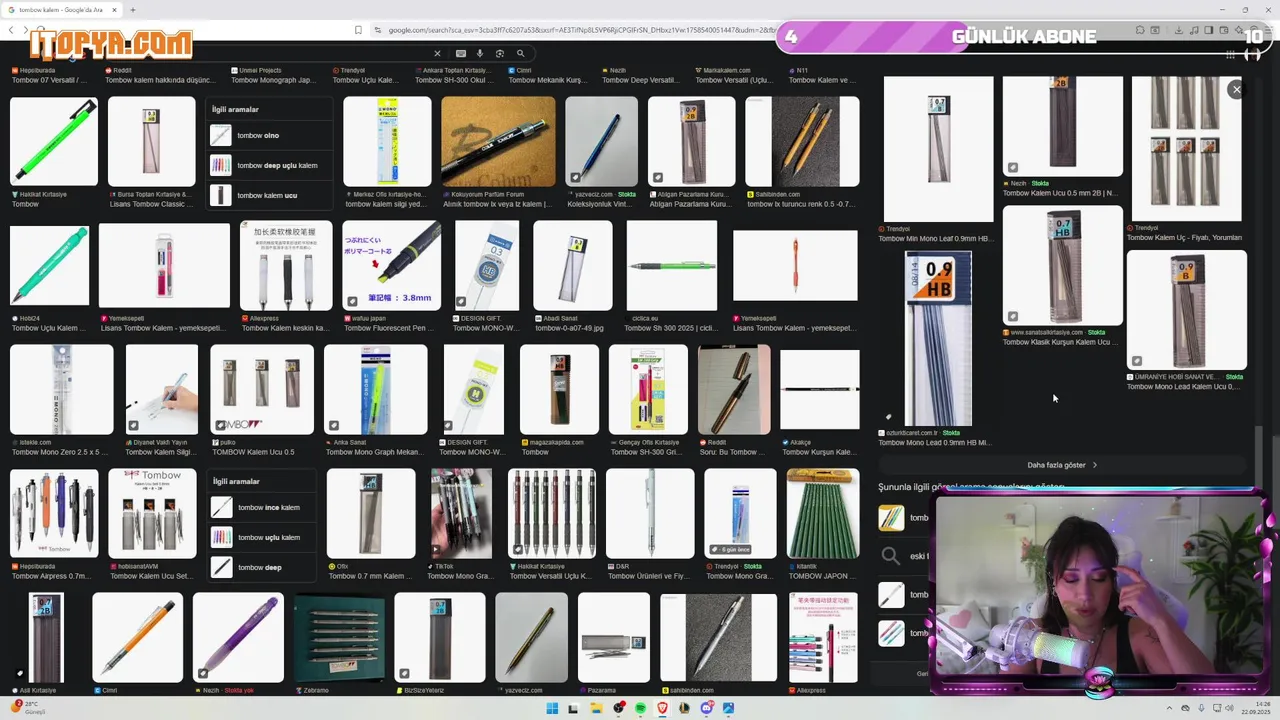This screenshot has width=1280, height=720.
Task: Submit search with magnifier icon
Action: [520, 53]
